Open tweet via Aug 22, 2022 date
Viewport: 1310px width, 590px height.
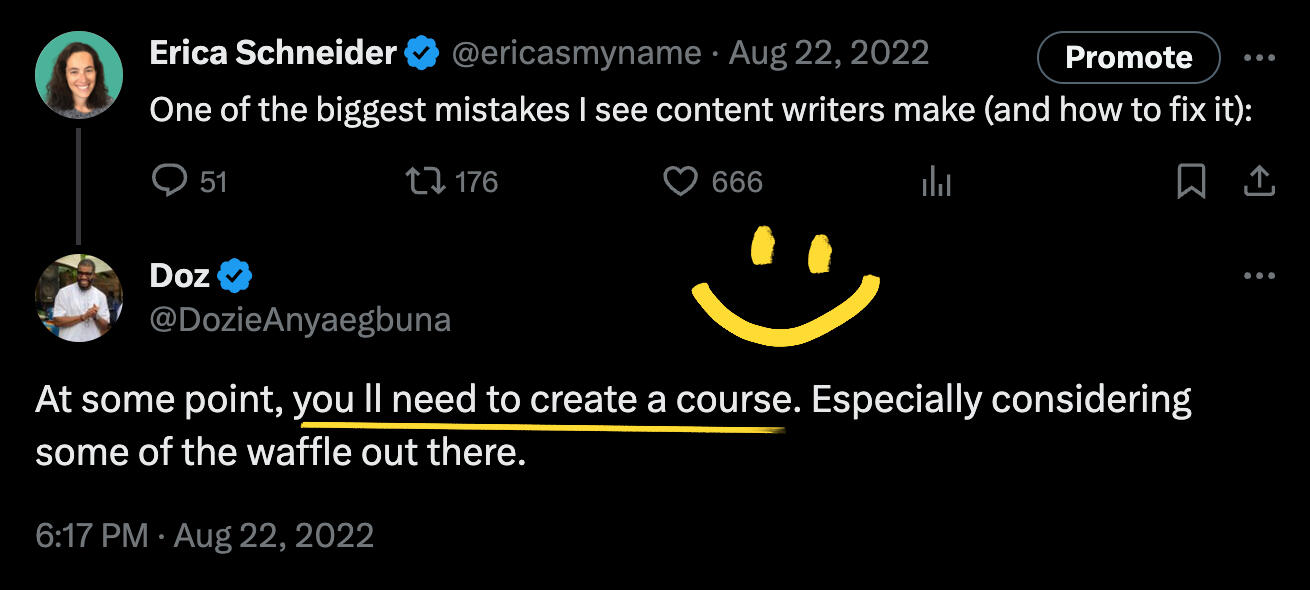click(829, 54)
